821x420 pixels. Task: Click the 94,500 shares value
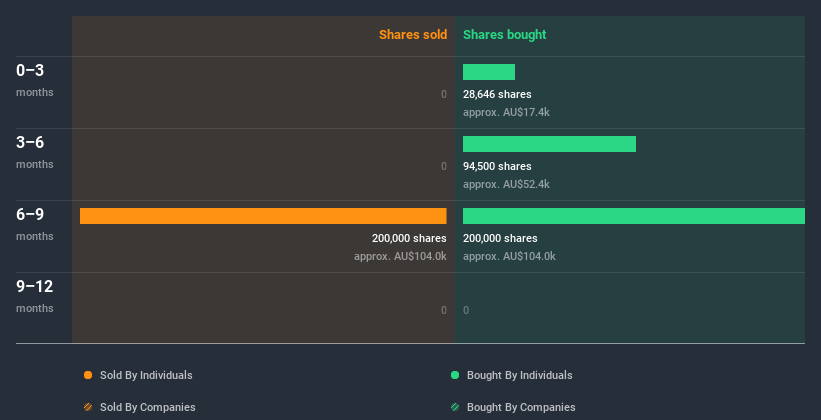[497, 166]
